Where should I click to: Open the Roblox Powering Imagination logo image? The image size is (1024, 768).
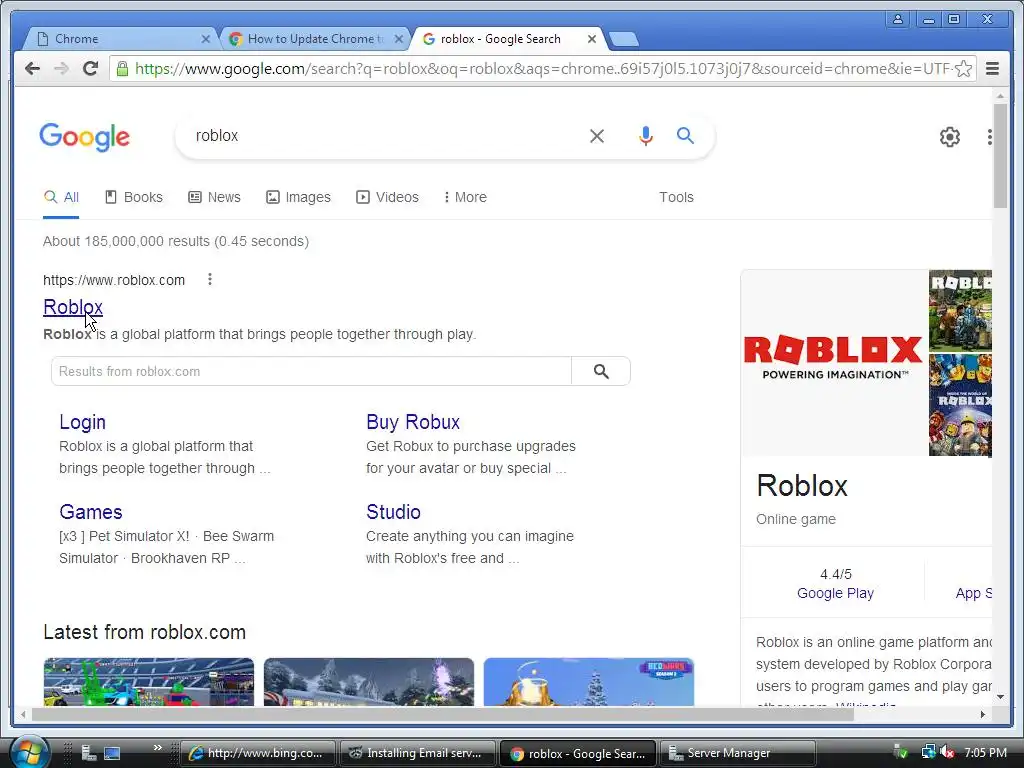833,362
